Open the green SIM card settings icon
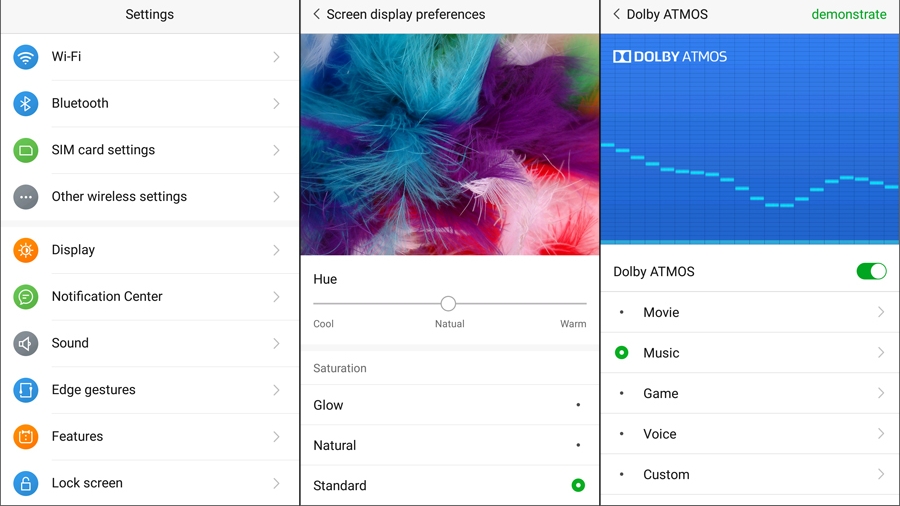 (26, 150)
